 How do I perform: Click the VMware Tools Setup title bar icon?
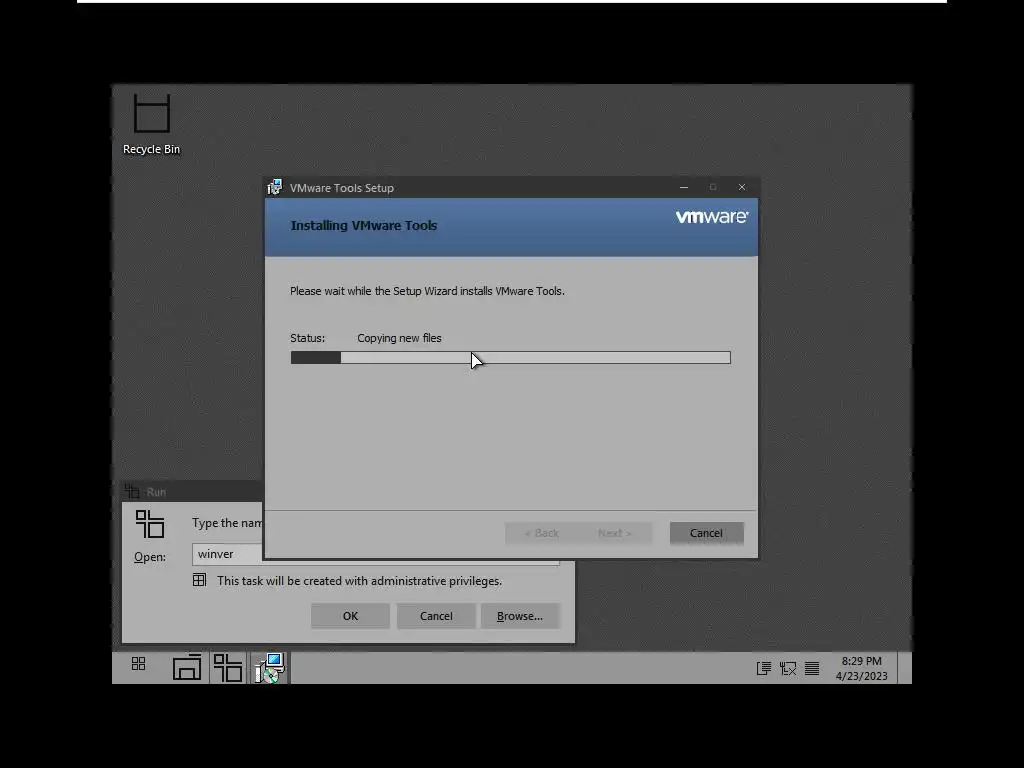(275, 187)
